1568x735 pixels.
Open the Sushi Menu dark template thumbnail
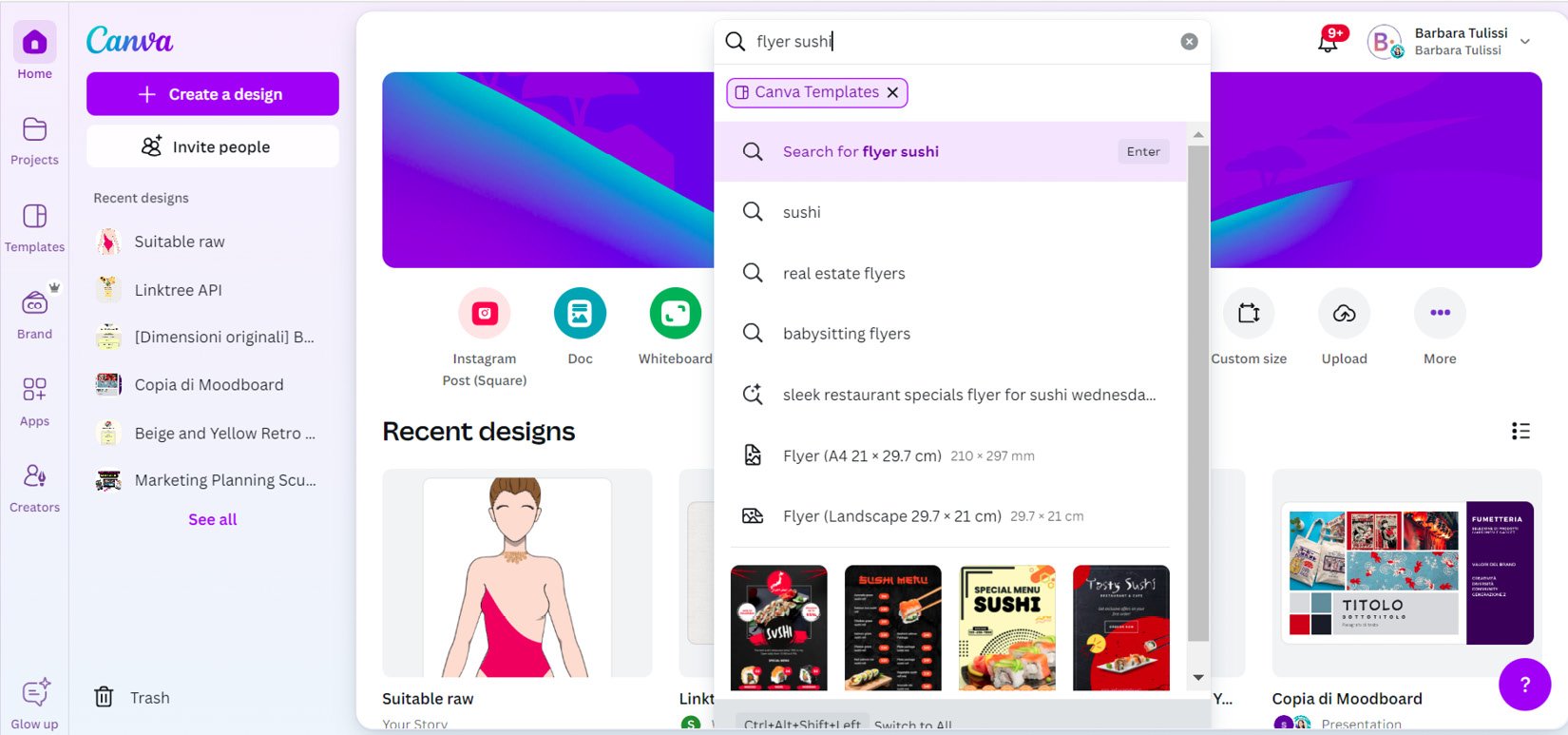click(893, 628)
